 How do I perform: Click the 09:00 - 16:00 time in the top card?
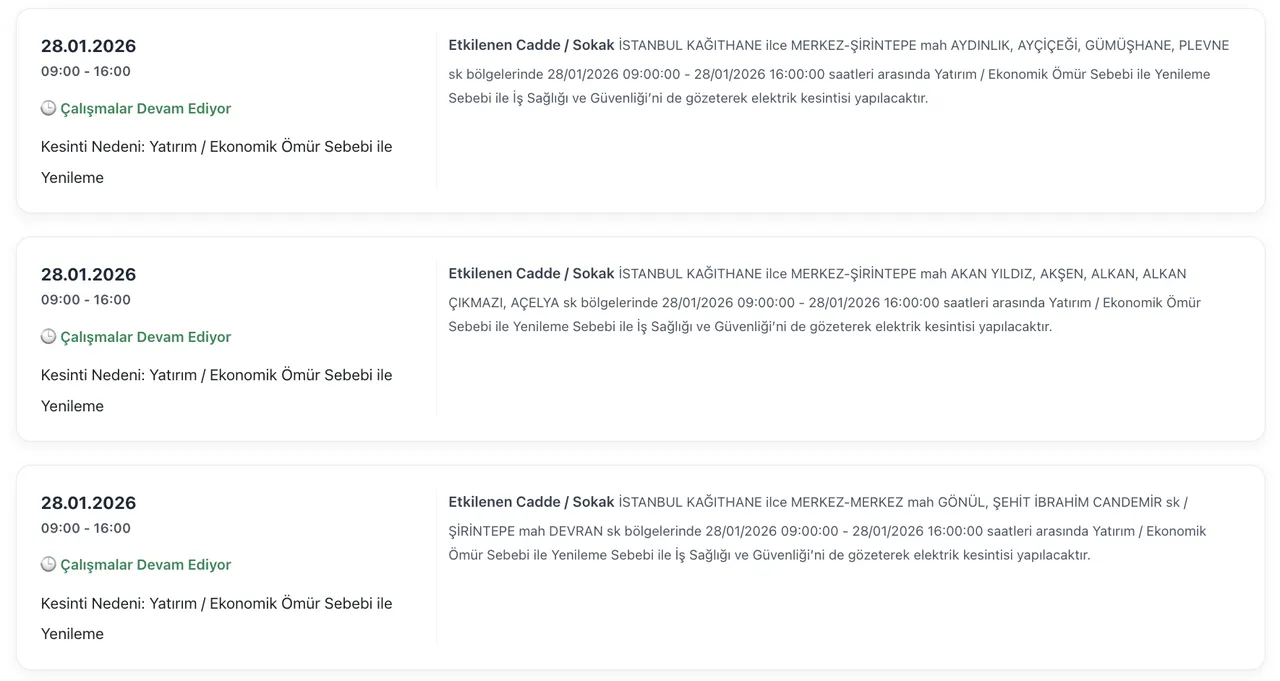[x=86, y=72]
